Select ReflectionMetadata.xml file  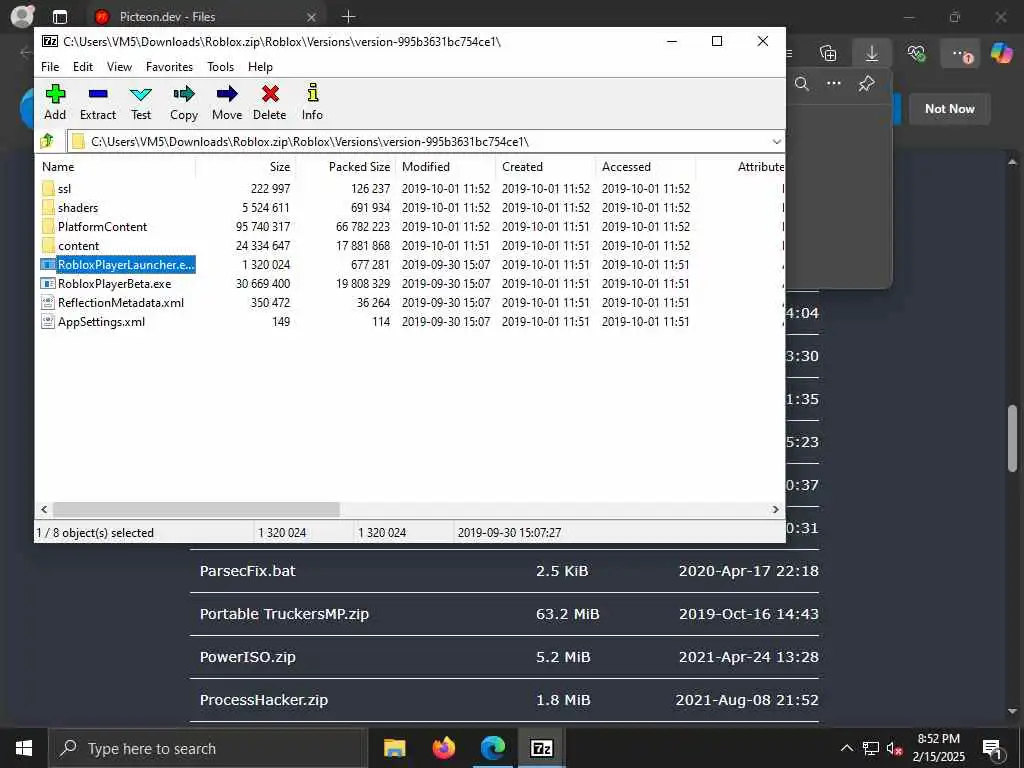click(x=121, y=302)
